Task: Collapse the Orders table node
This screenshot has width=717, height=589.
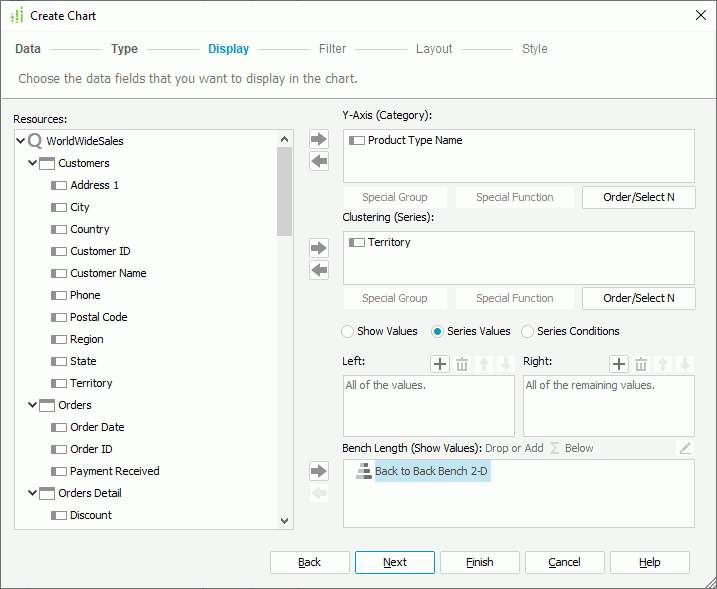Action: tap(33, 405)
